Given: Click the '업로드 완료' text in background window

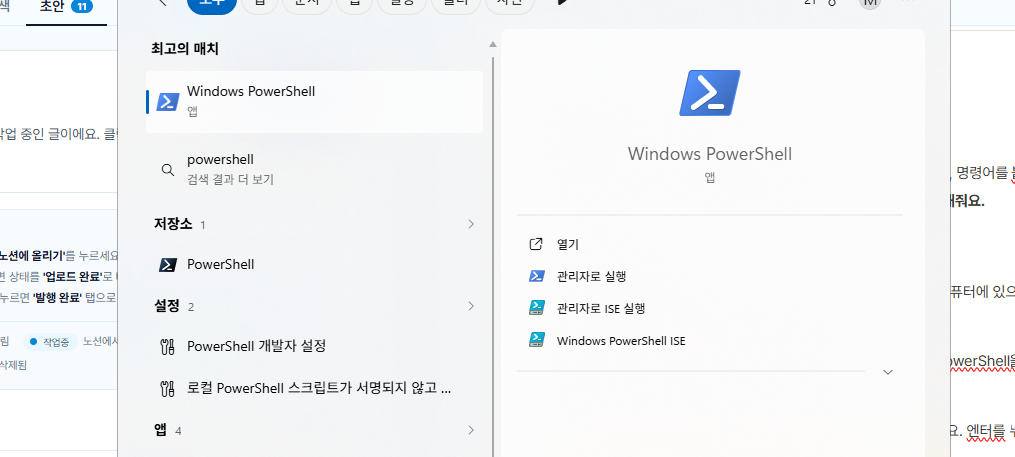Looking at the screenshot, I should 72,276.
